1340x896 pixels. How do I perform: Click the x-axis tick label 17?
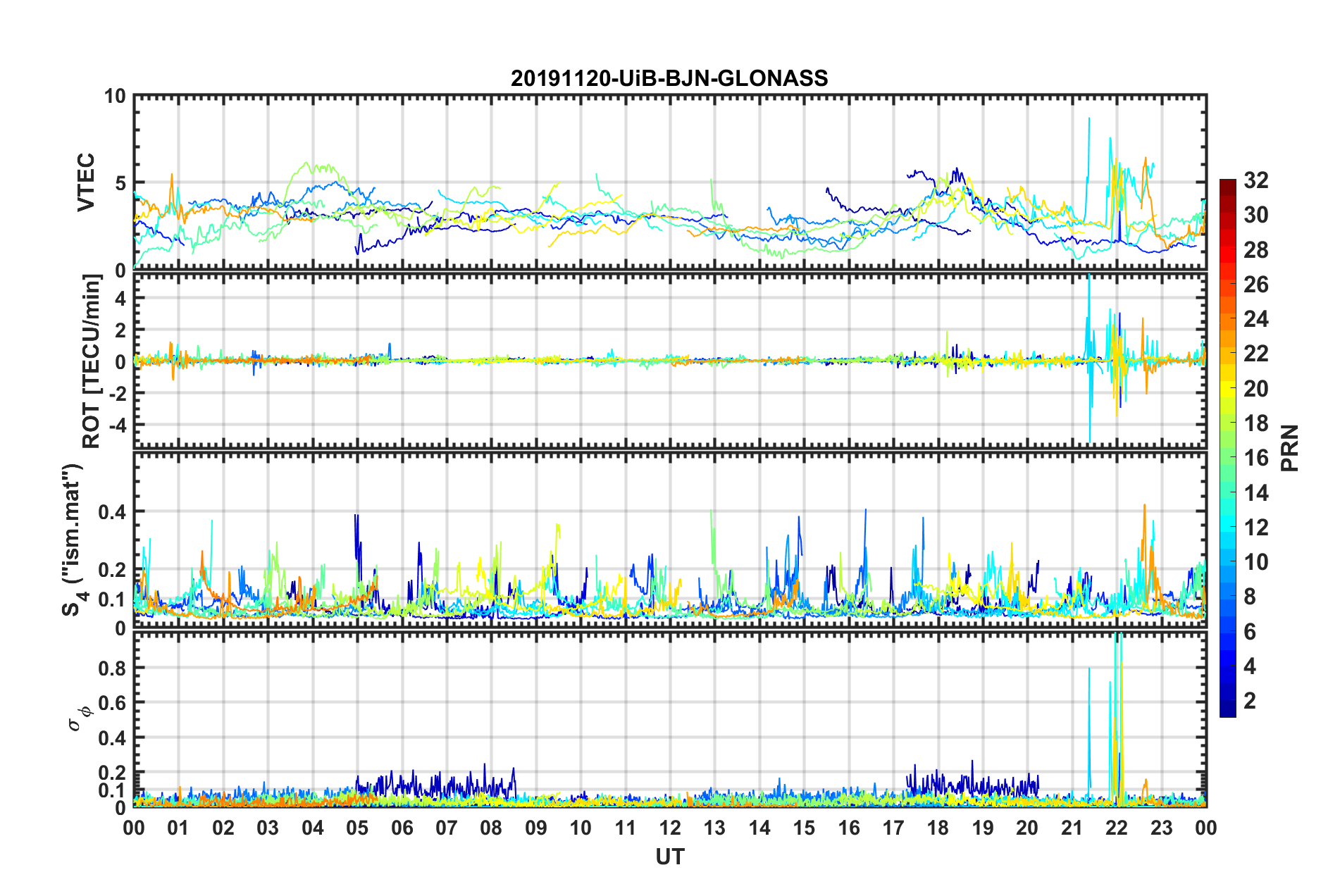click(x=893, y=828)
